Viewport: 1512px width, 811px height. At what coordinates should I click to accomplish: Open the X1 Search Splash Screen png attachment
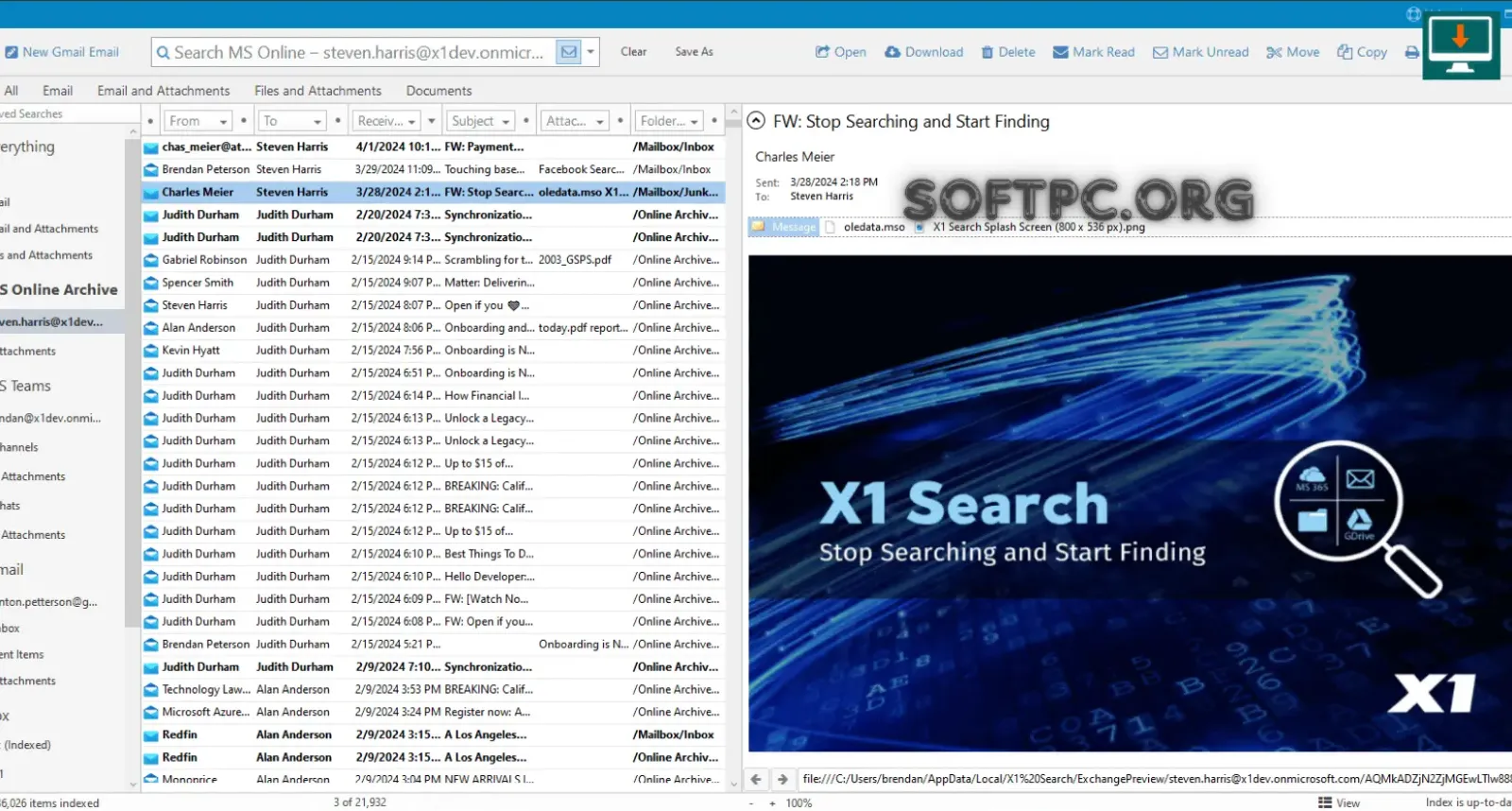coord(1030,227)
